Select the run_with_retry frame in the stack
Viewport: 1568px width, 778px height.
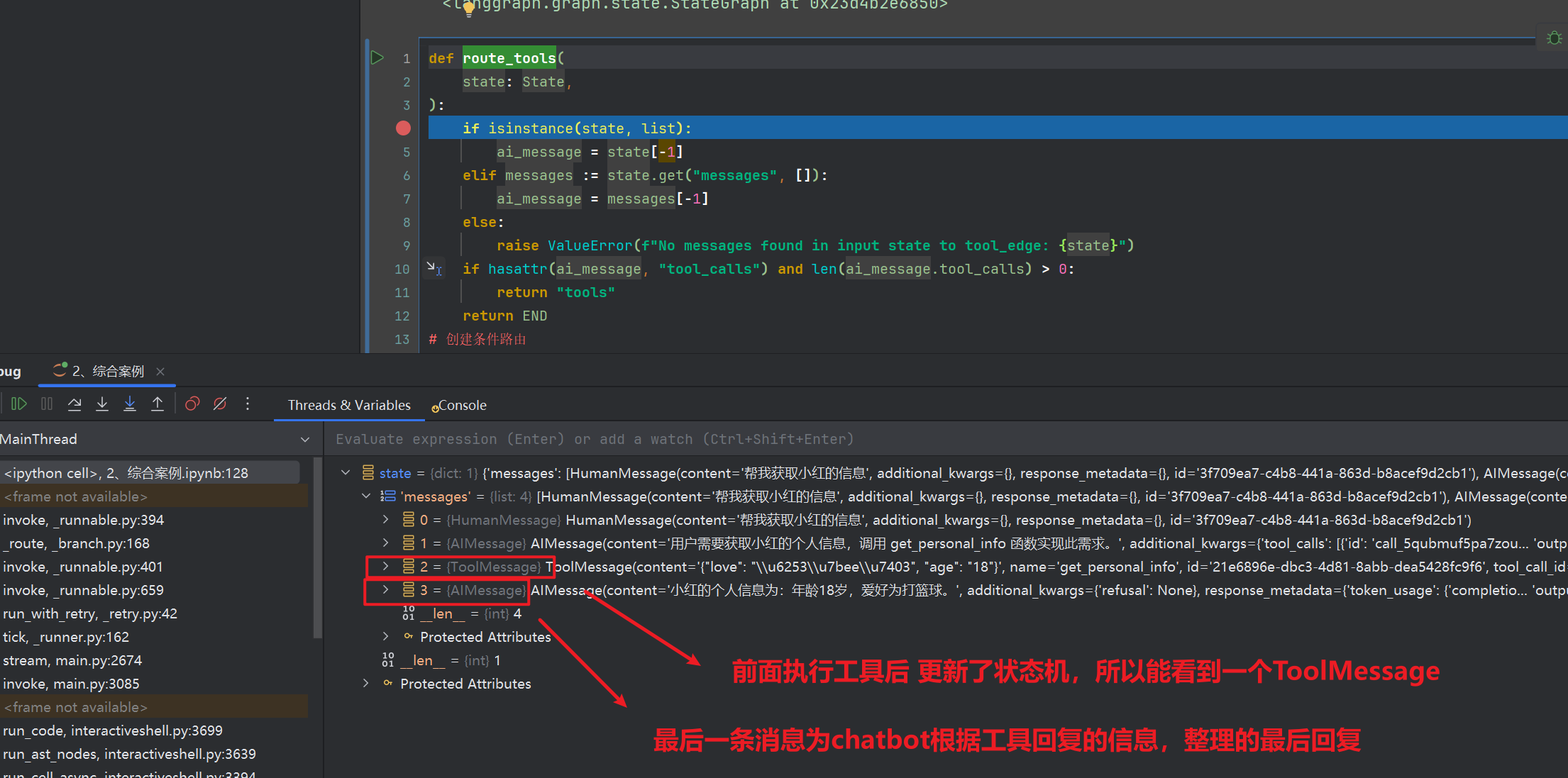click(91, 613)
